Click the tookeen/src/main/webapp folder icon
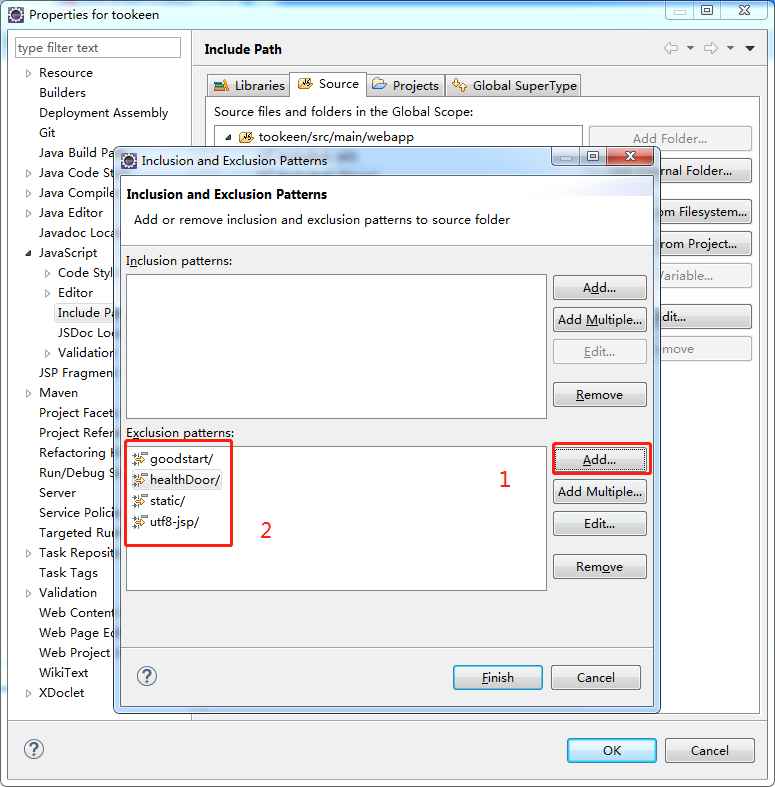The width and height of the screenshot is (775, 787). (x=246, y=137)
